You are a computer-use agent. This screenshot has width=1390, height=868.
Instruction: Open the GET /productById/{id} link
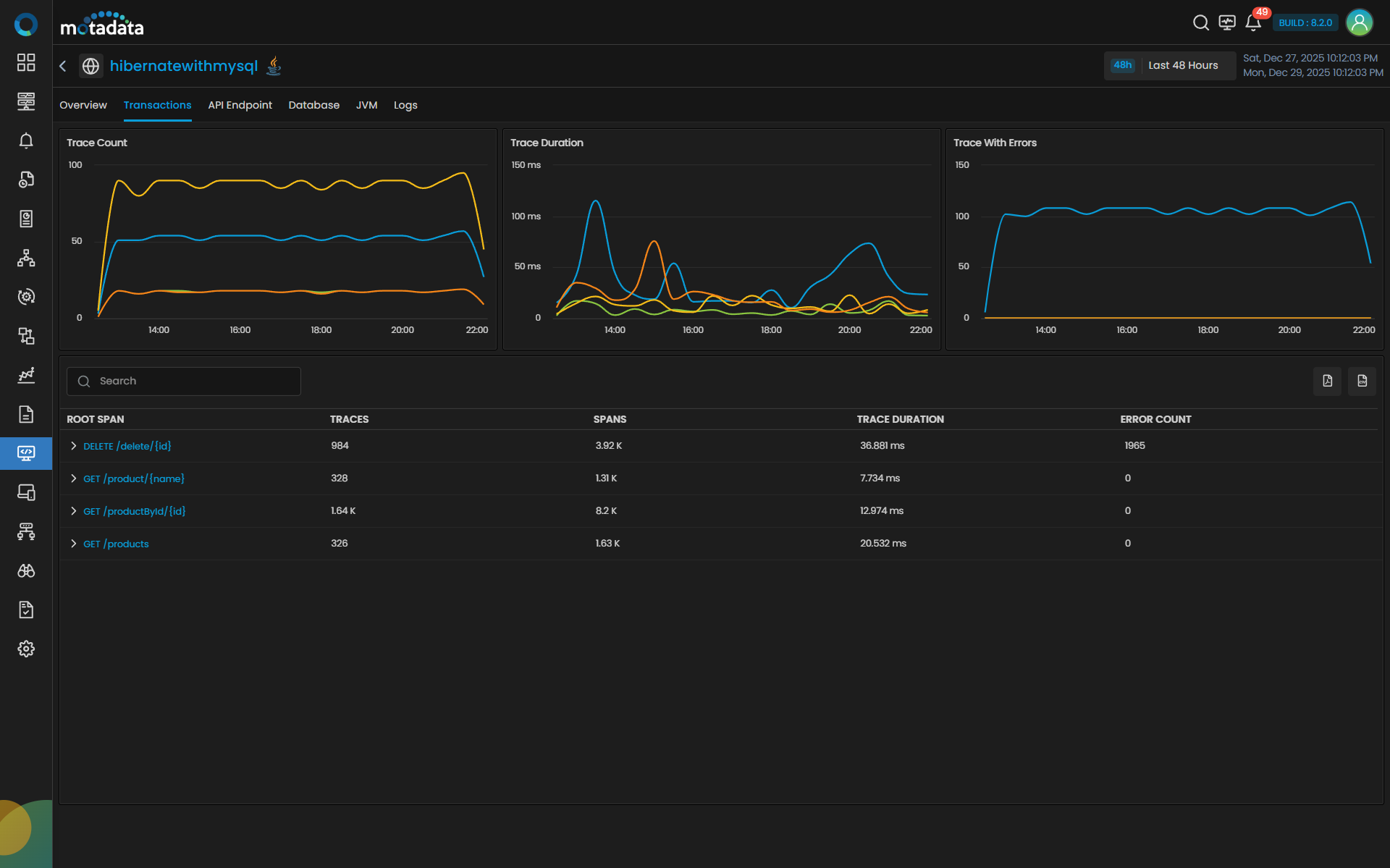coord(135,511)
